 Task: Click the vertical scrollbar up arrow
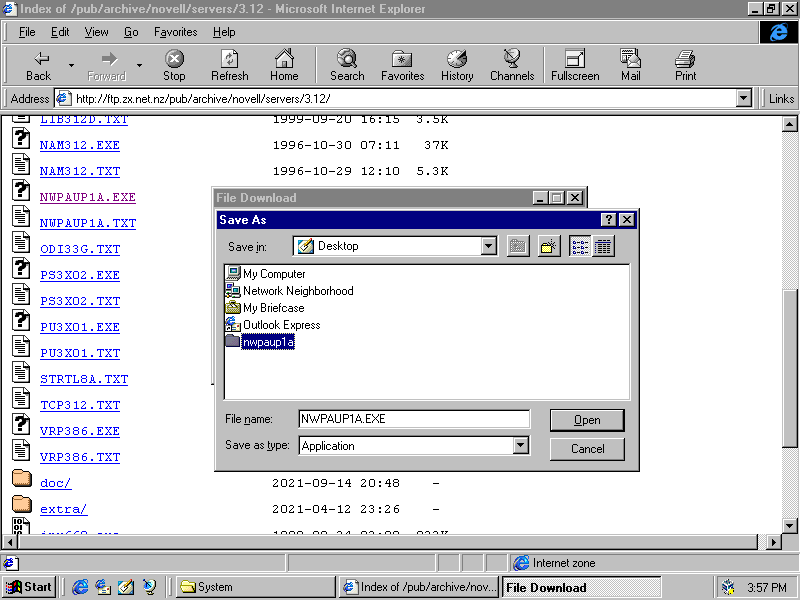point(789,124)
